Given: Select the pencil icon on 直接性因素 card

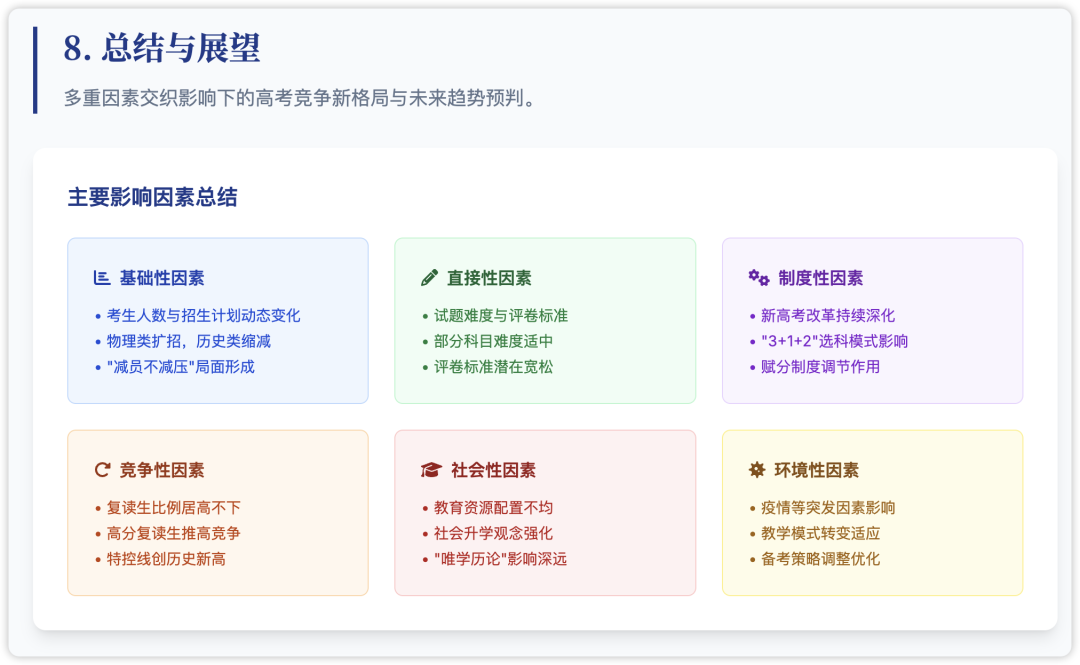Looking at the screenshot, I should tap(430, 278).
